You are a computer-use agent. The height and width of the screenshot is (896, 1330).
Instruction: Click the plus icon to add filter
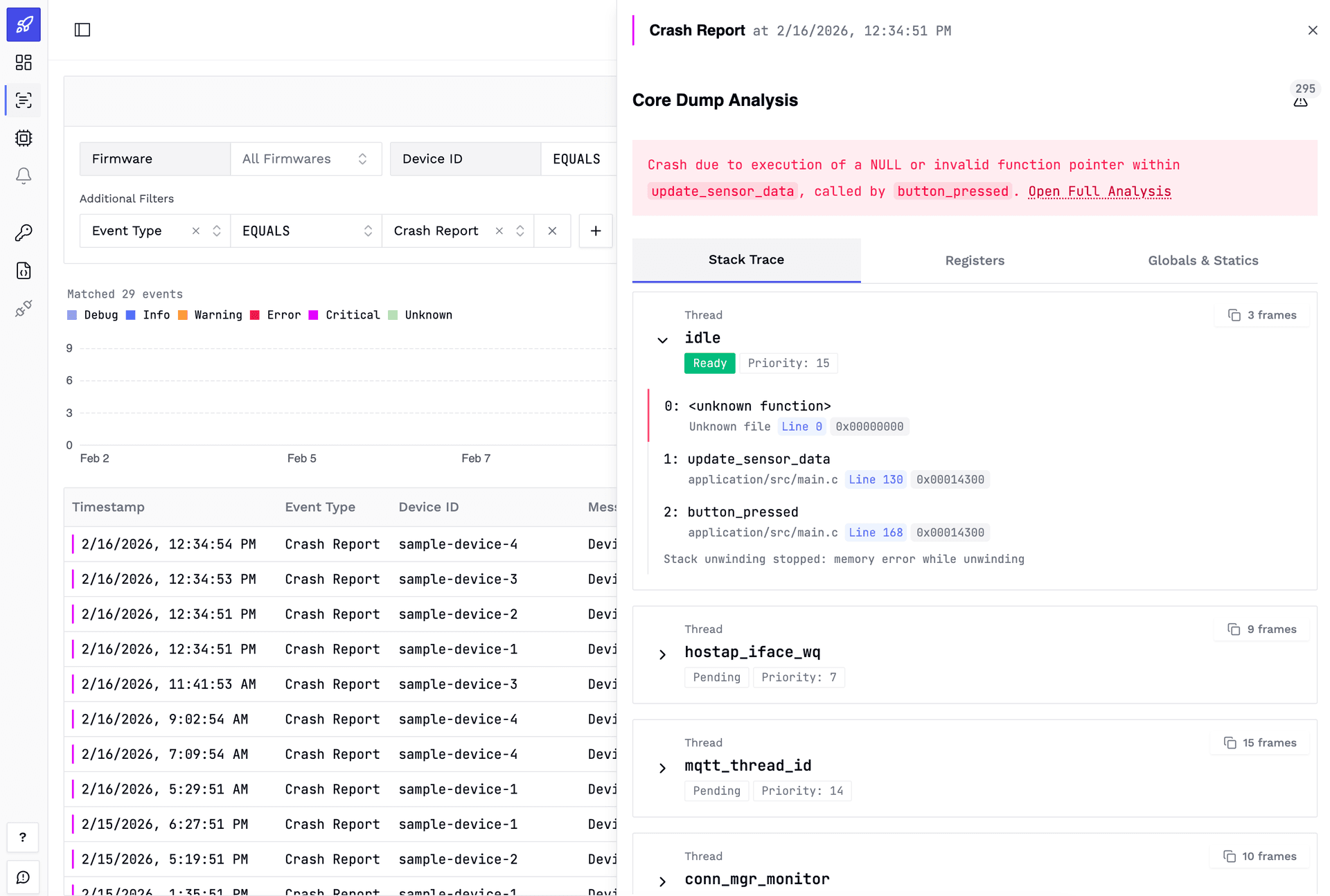pyautogui.click(x=595, y=231)
